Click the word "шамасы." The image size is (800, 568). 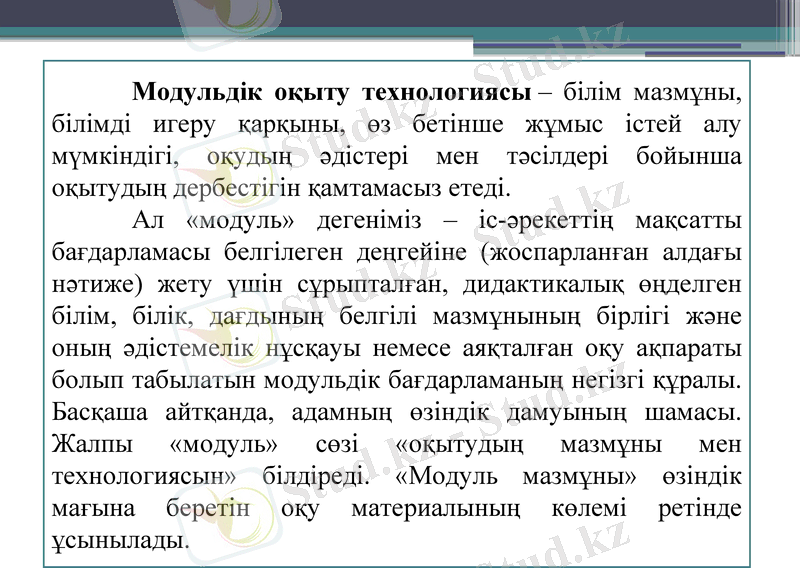point(693,412)
